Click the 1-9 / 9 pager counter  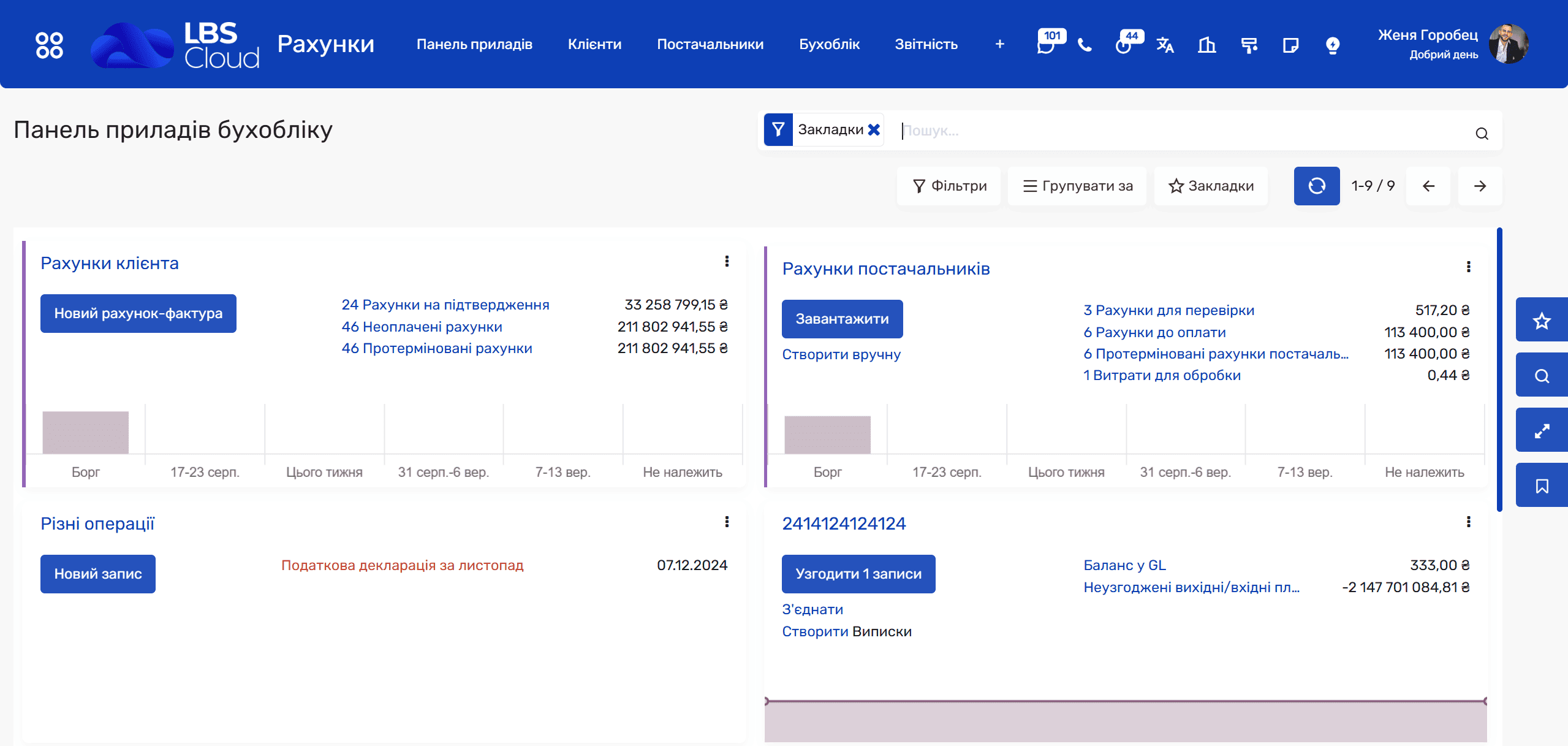tap(1373, 186)
